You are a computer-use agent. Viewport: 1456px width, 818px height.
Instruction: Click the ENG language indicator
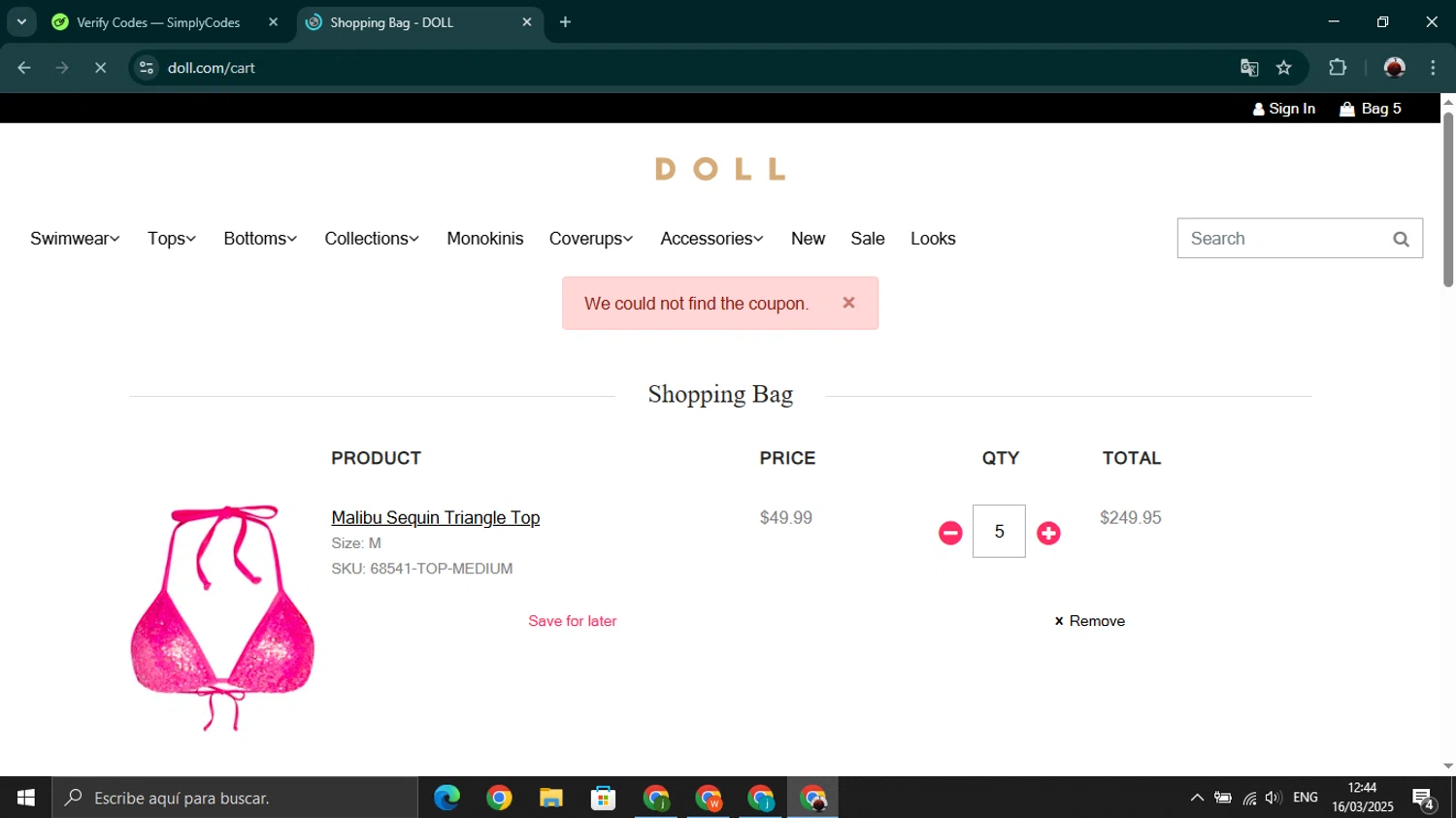(1306, 798)
